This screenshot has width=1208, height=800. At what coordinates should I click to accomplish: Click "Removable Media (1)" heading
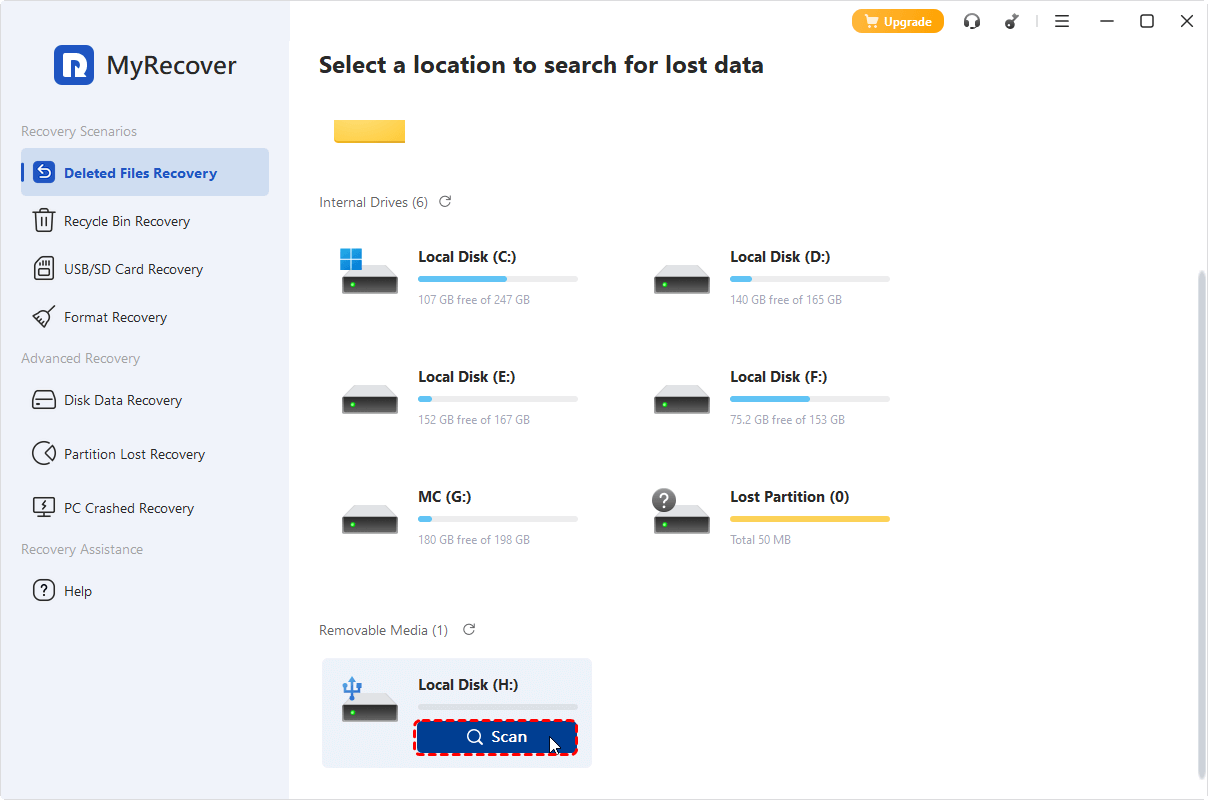384,630
